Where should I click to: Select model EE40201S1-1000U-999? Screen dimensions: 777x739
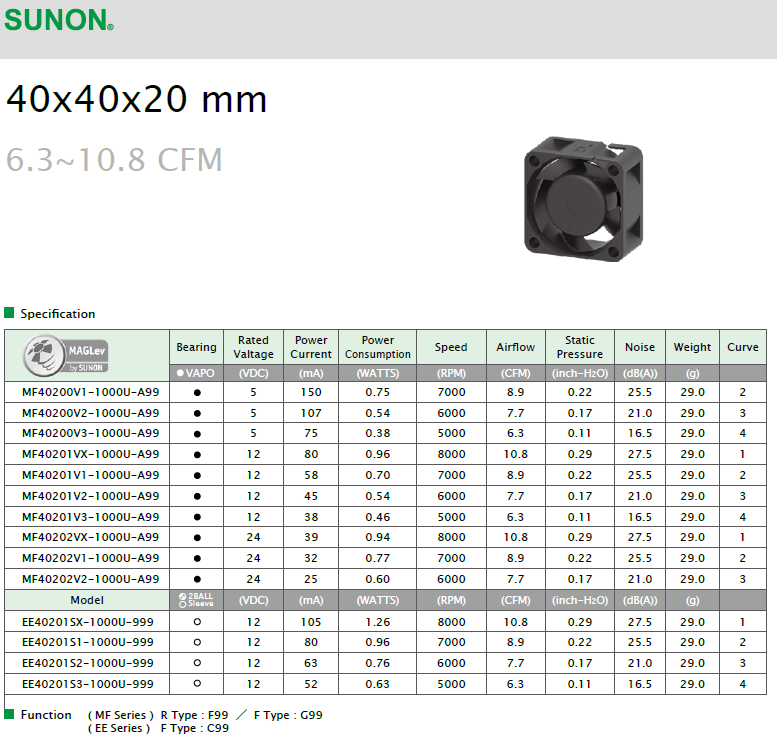coord(88,642)
